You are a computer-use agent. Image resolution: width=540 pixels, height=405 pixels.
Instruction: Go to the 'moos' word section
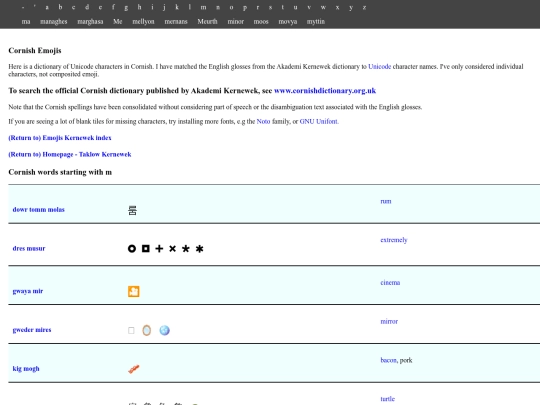(x=261, y=21)
